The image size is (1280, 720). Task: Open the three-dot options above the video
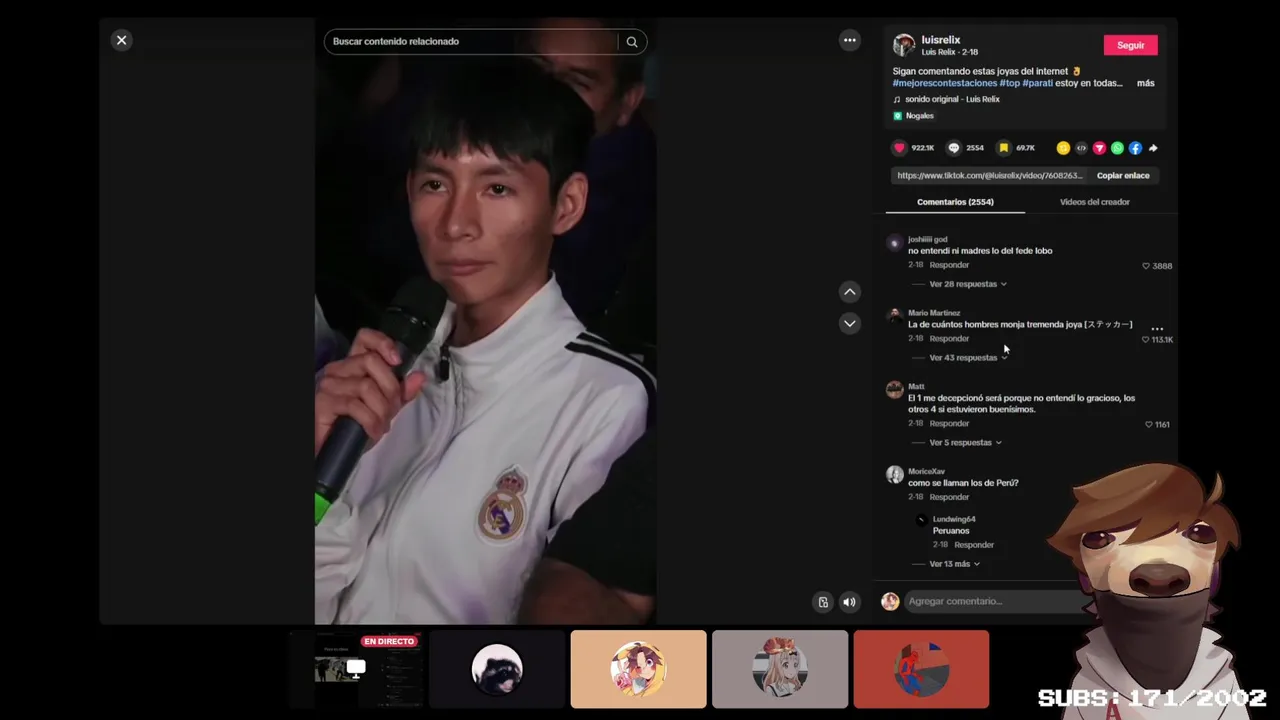pos(849,40)
